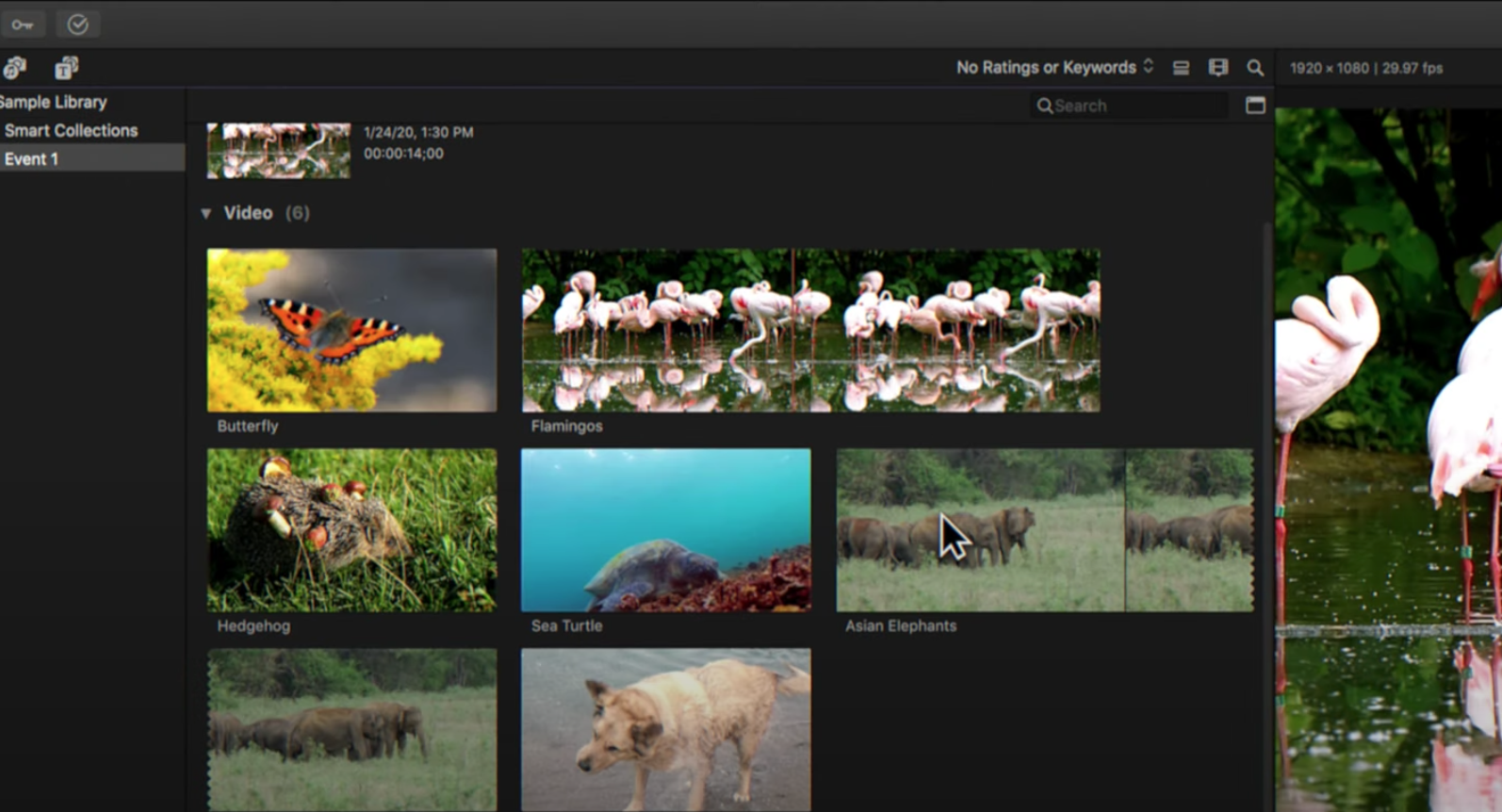
Task: Select Event 1 in the library sidebar
Action: tap(32, 159)
